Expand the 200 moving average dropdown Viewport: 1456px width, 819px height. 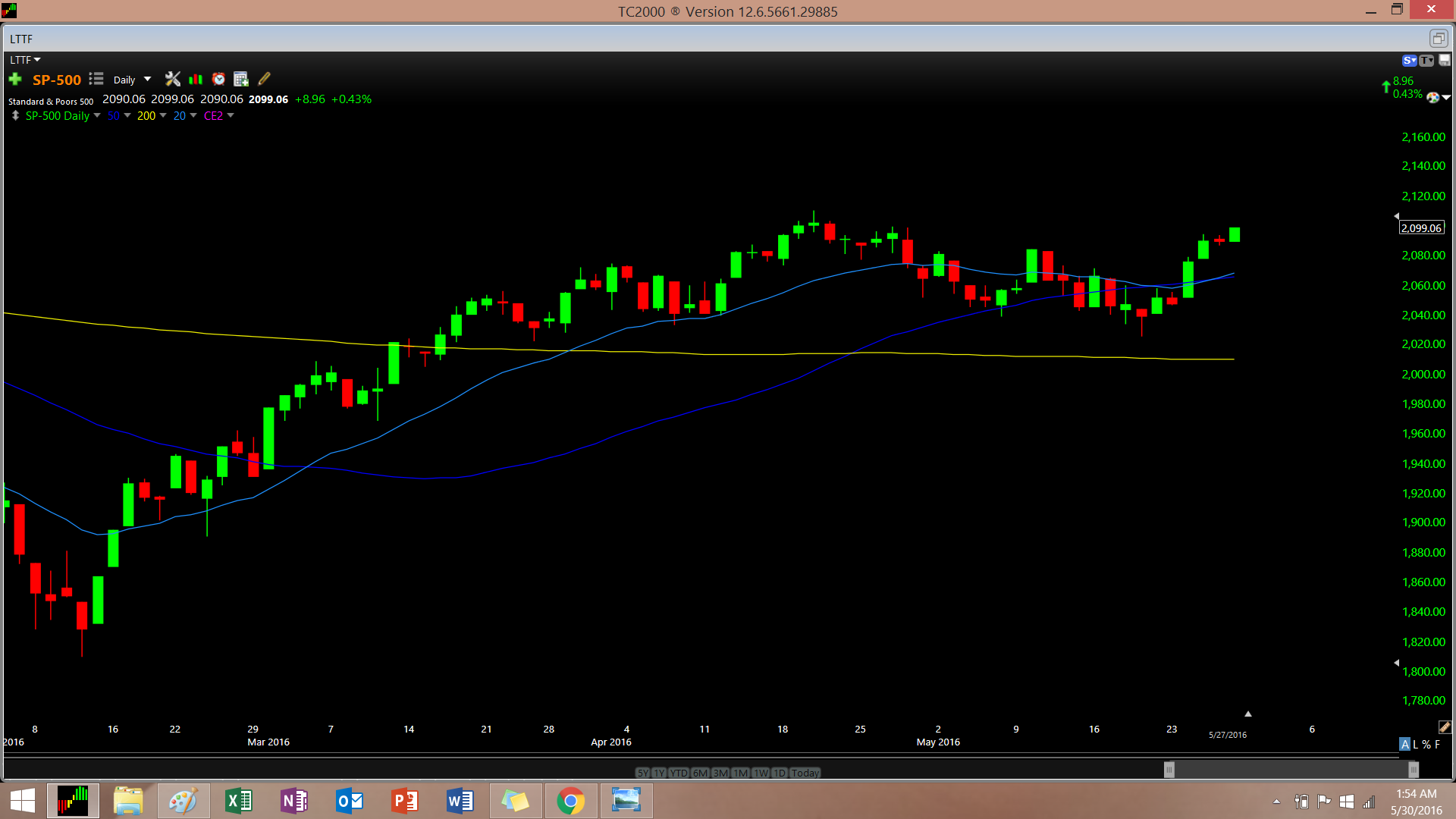pos(163,116)
